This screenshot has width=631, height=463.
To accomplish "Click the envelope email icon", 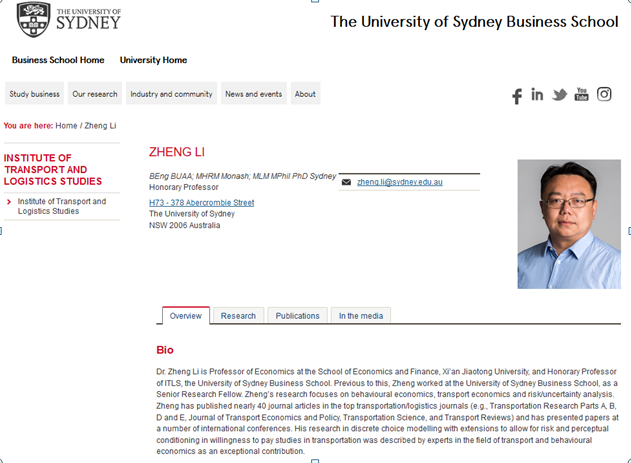I will (x=346, y=183).
